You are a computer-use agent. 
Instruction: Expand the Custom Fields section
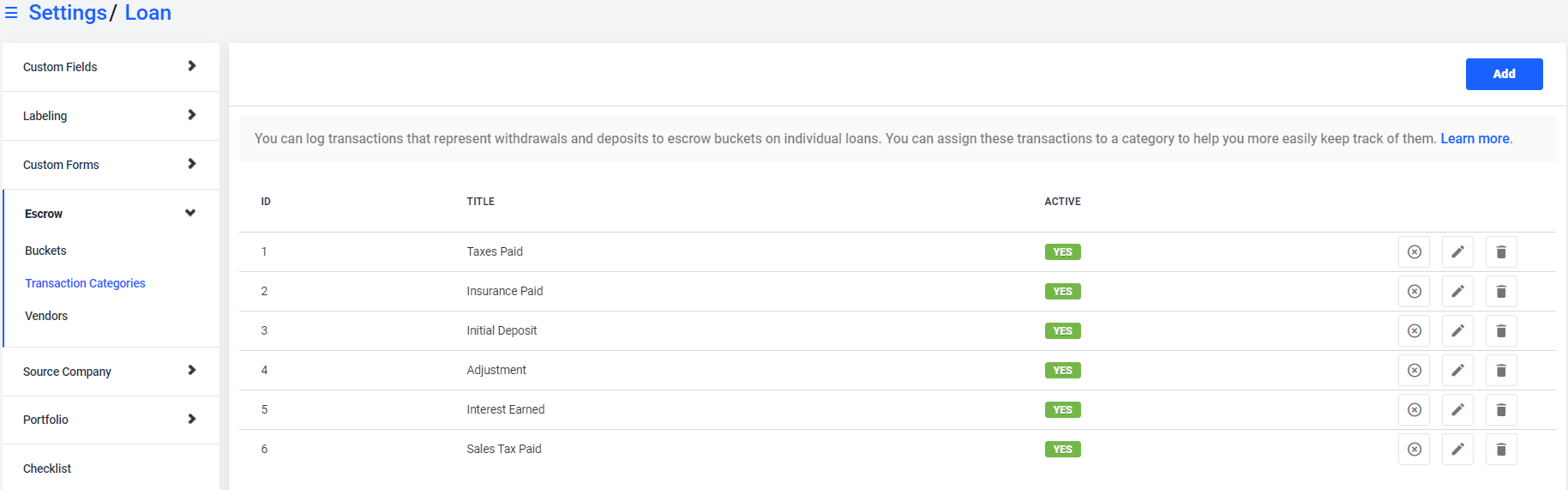(x=111, y=67)
